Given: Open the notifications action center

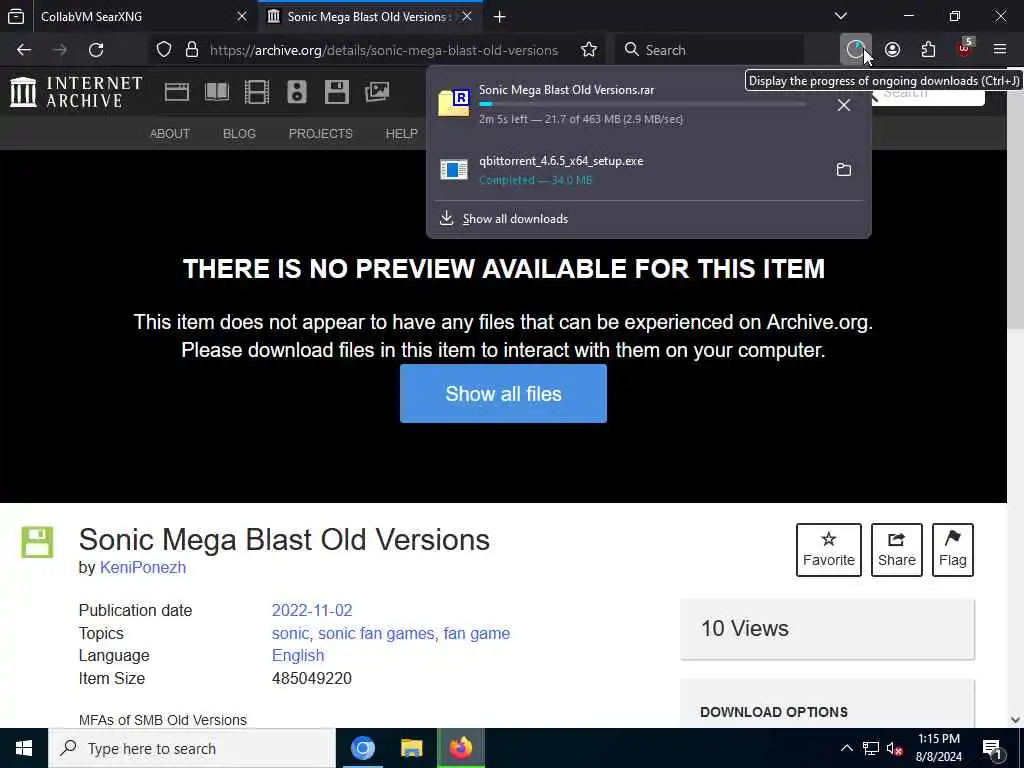Looking at the screenshot, I should pos(993,748).
